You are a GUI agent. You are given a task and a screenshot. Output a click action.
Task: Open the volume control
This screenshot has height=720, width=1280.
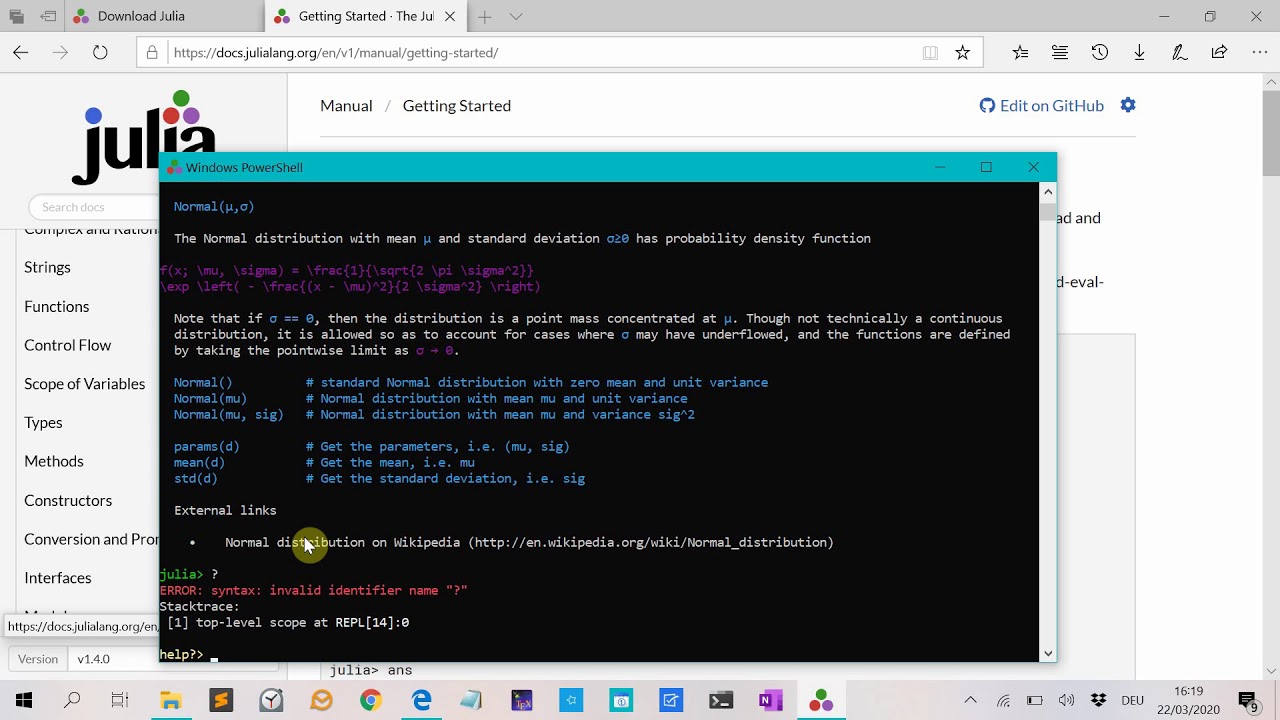[x=1067, y=700]
